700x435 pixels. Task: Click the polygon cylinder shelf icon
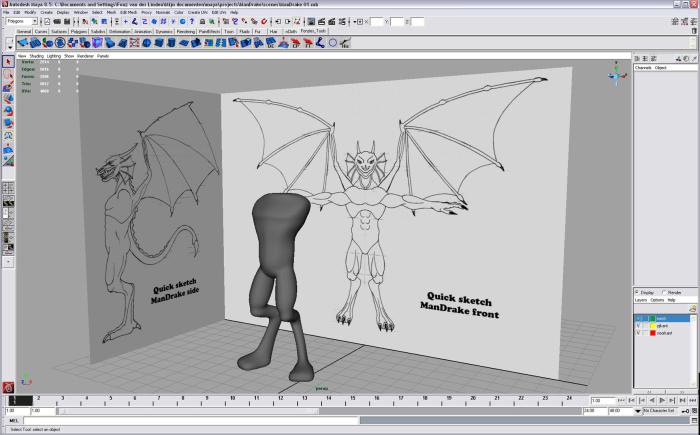[x=171, y=43]
